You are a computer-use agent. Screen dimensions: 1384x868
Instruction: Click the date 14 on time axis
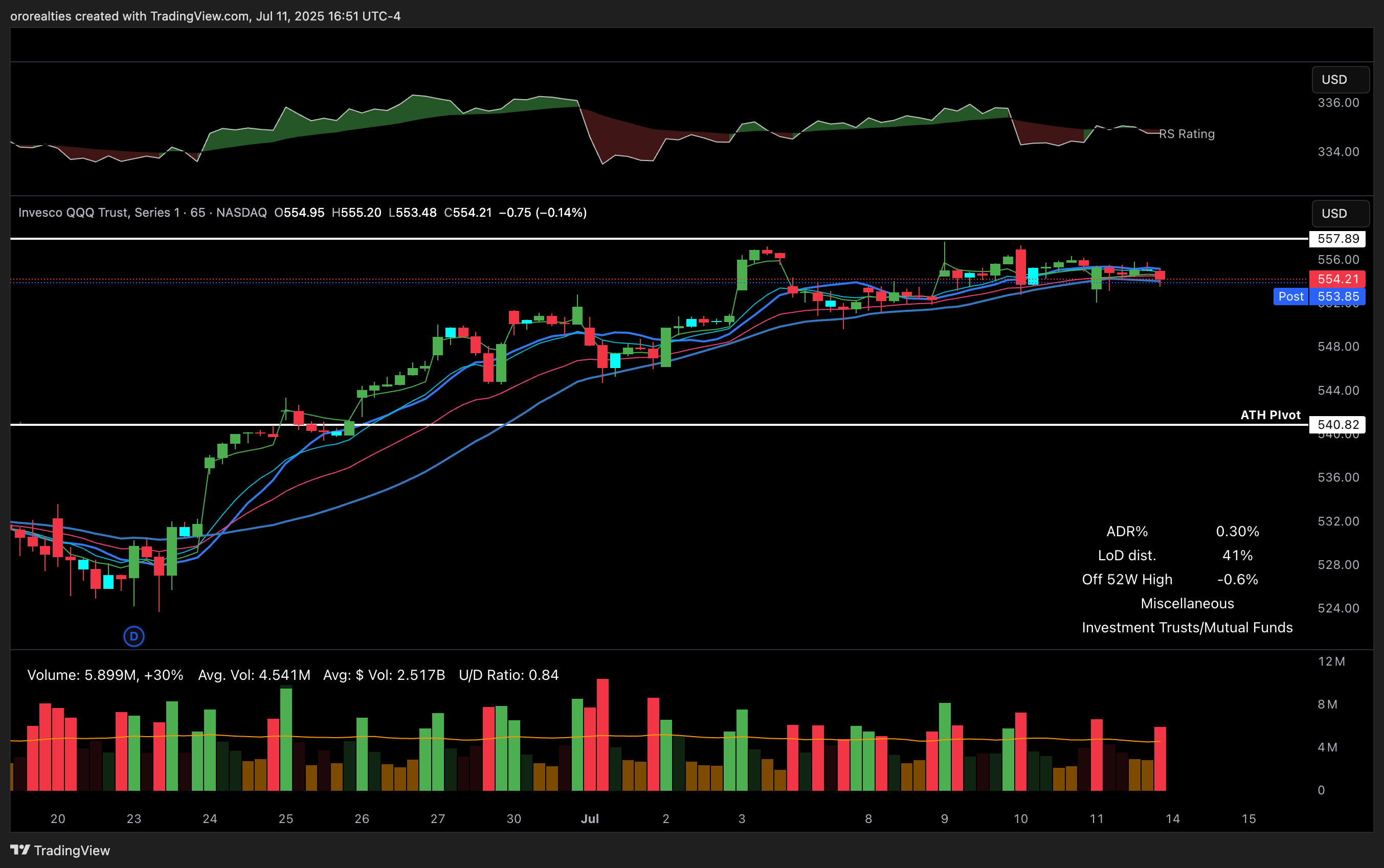(x=1173, y=819)
